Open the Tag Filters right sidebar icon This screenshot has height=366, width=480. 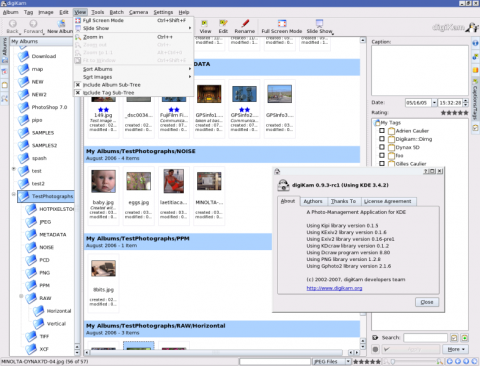475,128
